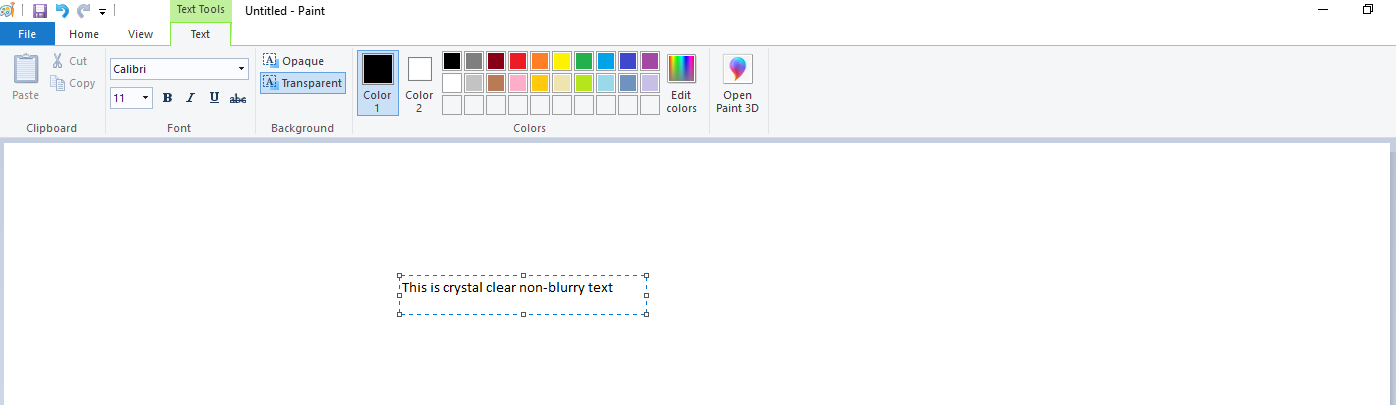Image resolution: width=1396 pixels, height=405 pixels.
Task: Choose the green color swatch
Action: (x=584, y=61)
